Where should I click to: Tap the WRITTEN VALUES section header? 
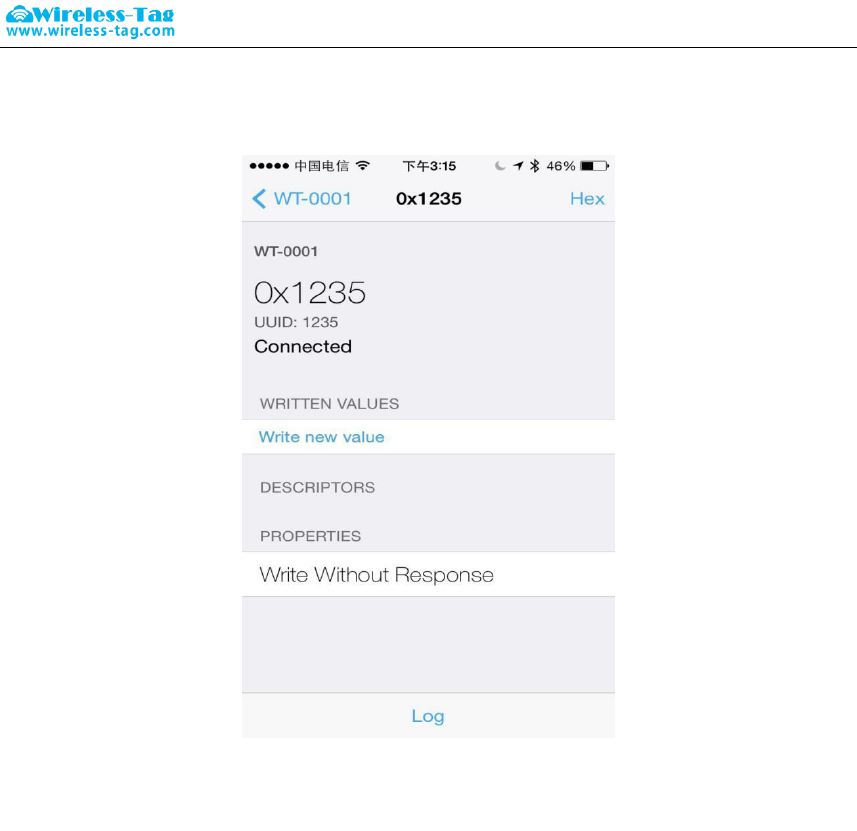tap(330, 403)
